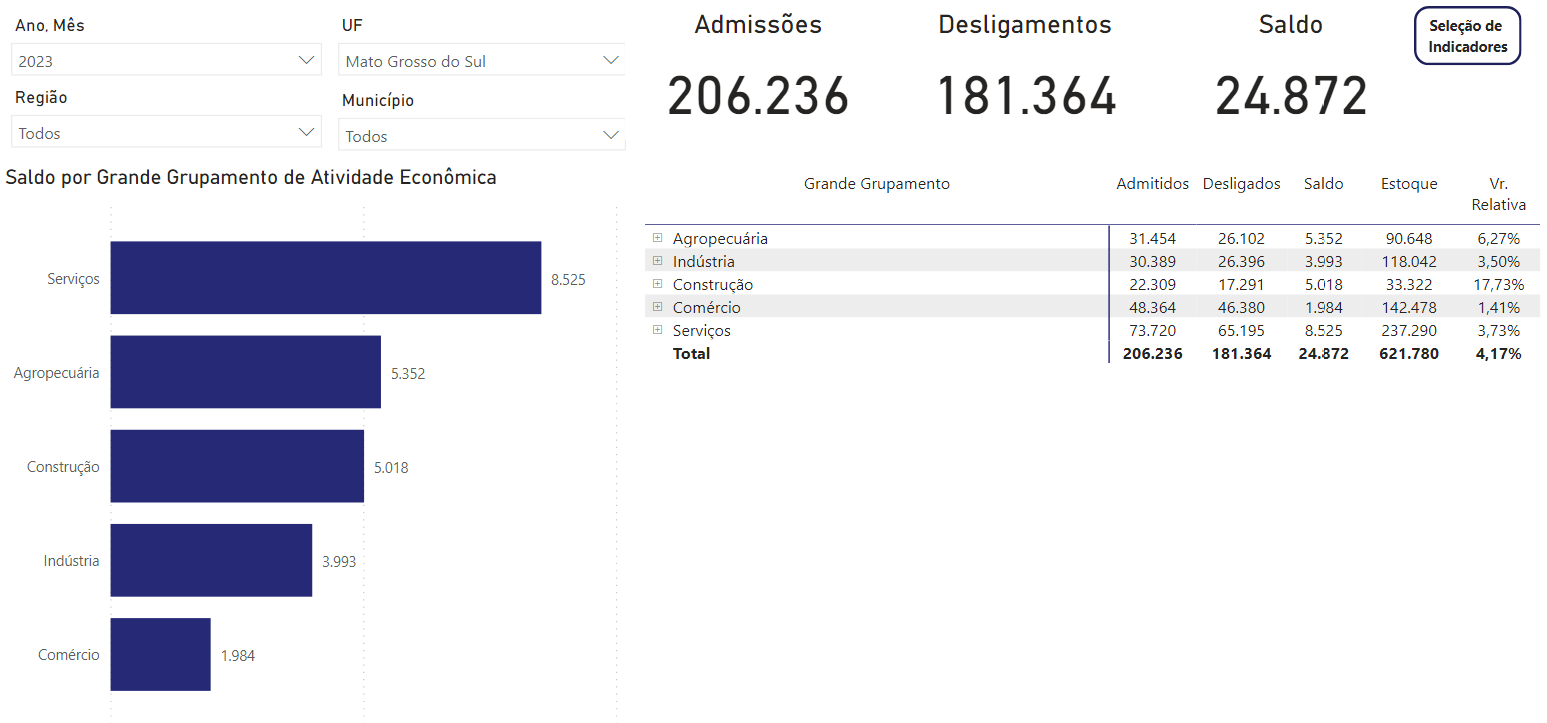Expand the Serviços row plus icon
Image resolution: width=1547 pixels, height=723 pixels.
click(657, 330)
